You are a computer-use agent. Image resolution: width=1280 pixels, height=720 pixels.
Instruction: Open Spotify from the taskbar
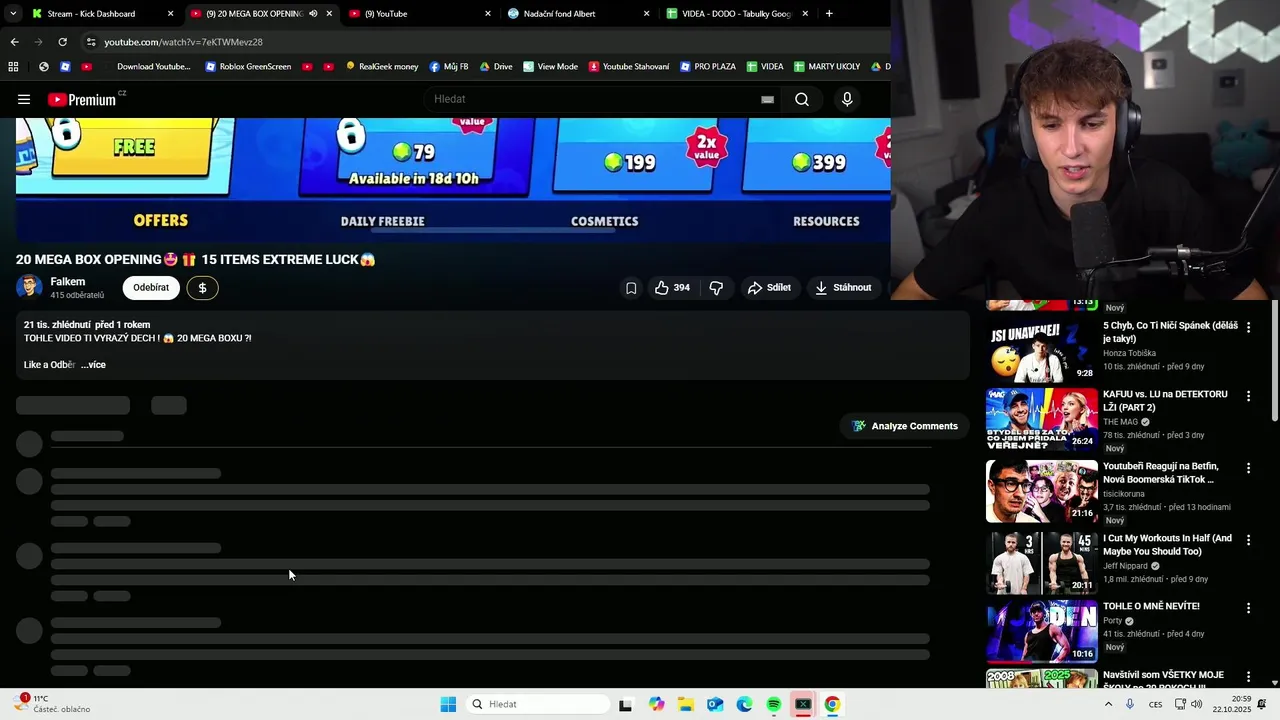pos(774,704)
